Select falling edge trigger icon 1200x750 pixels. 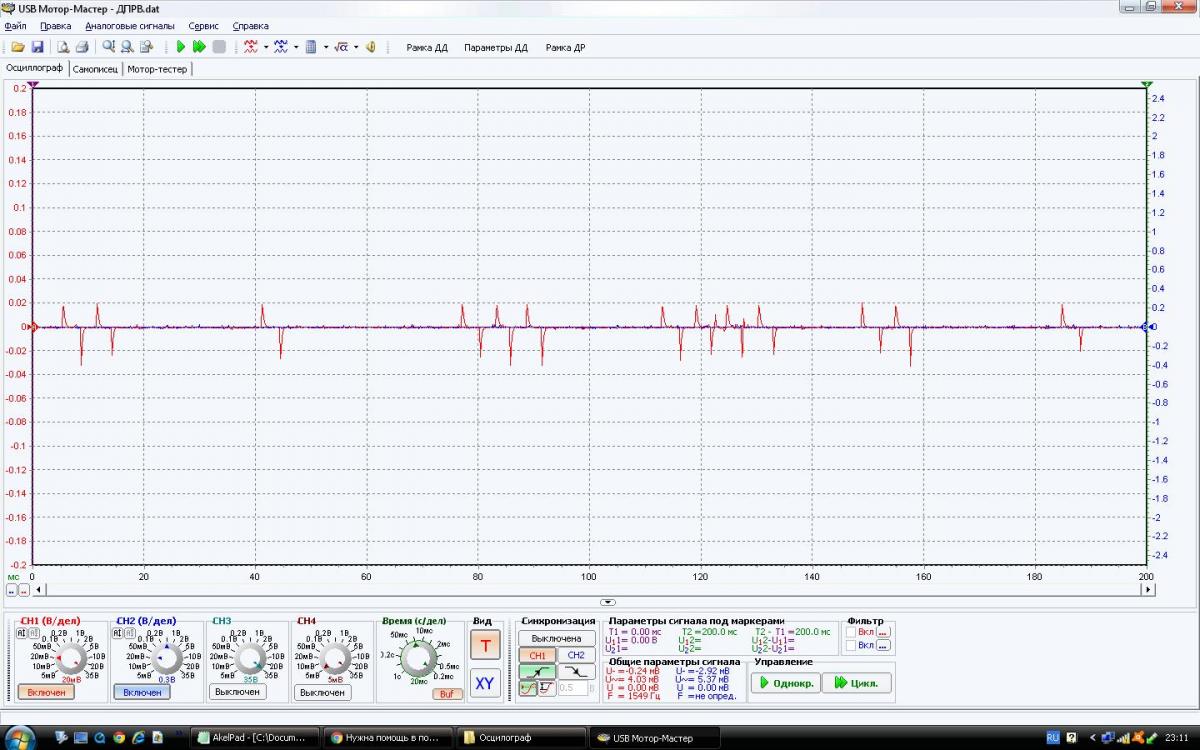coord(575,672)
